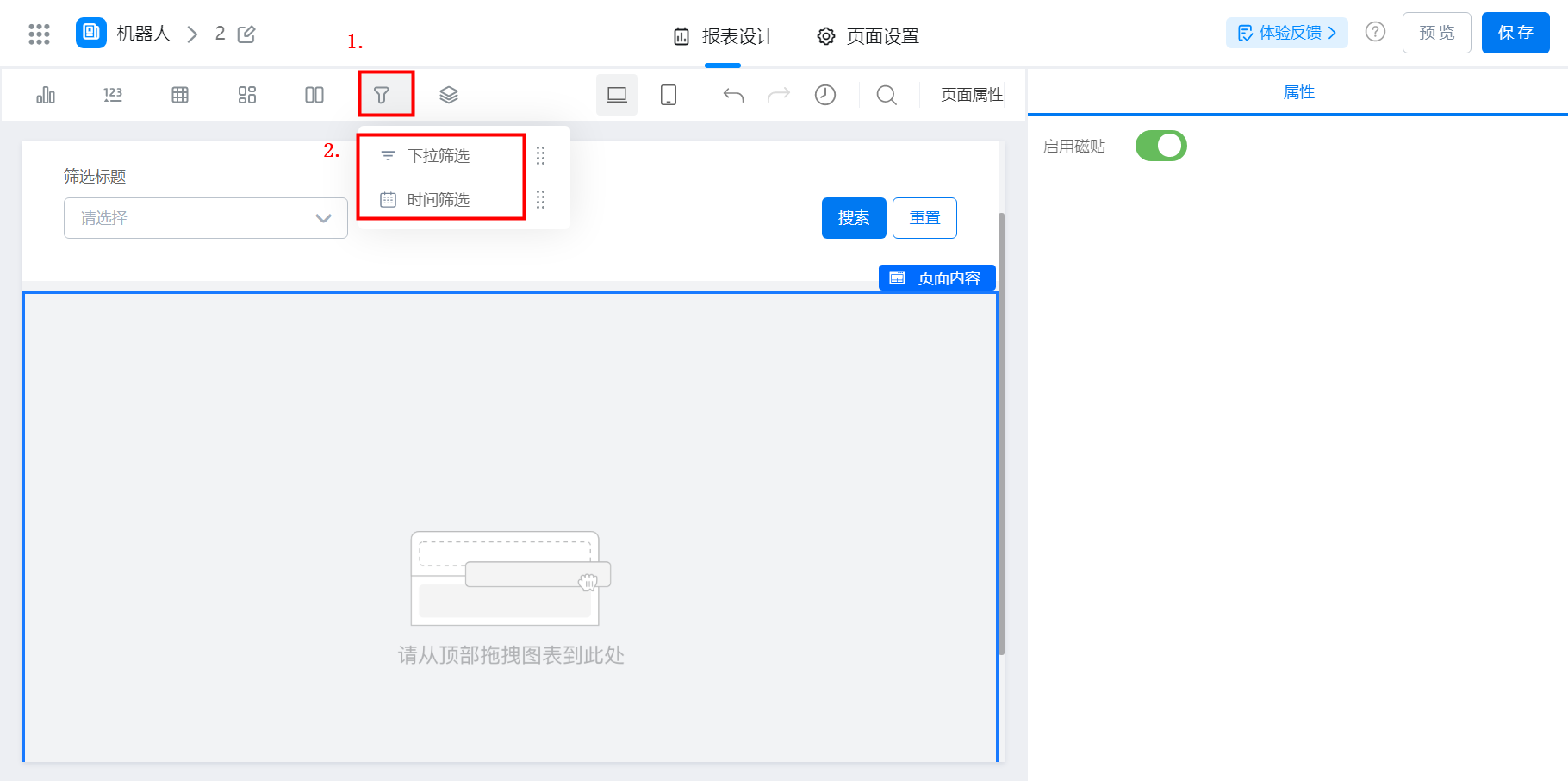Screen dimensions: 1568x781
Task: Select the 页面内容 container label
Action: tap(937, 278)
